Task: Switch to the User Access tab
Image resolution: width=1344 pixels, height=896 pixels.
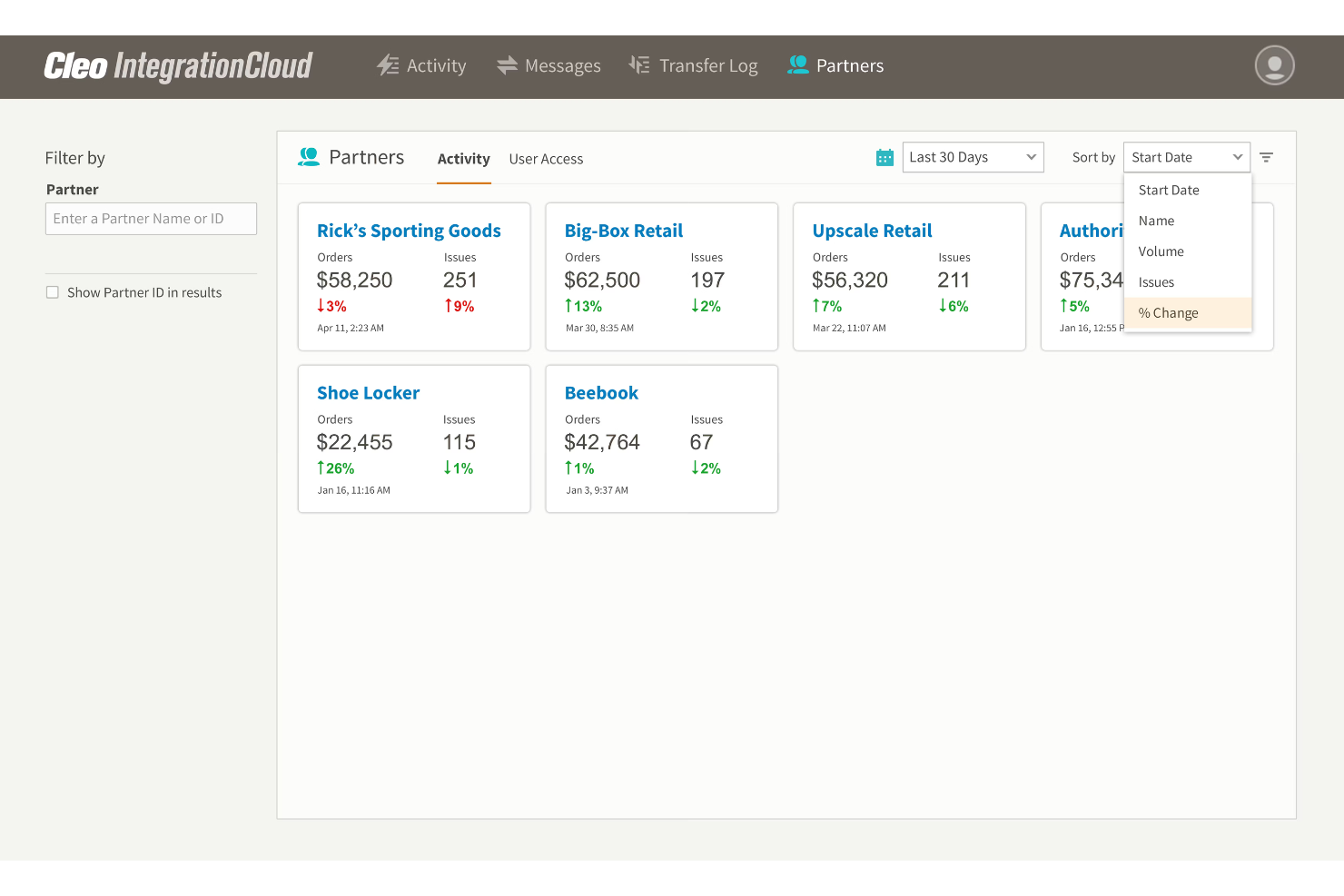Action: (x=546, y=158)
